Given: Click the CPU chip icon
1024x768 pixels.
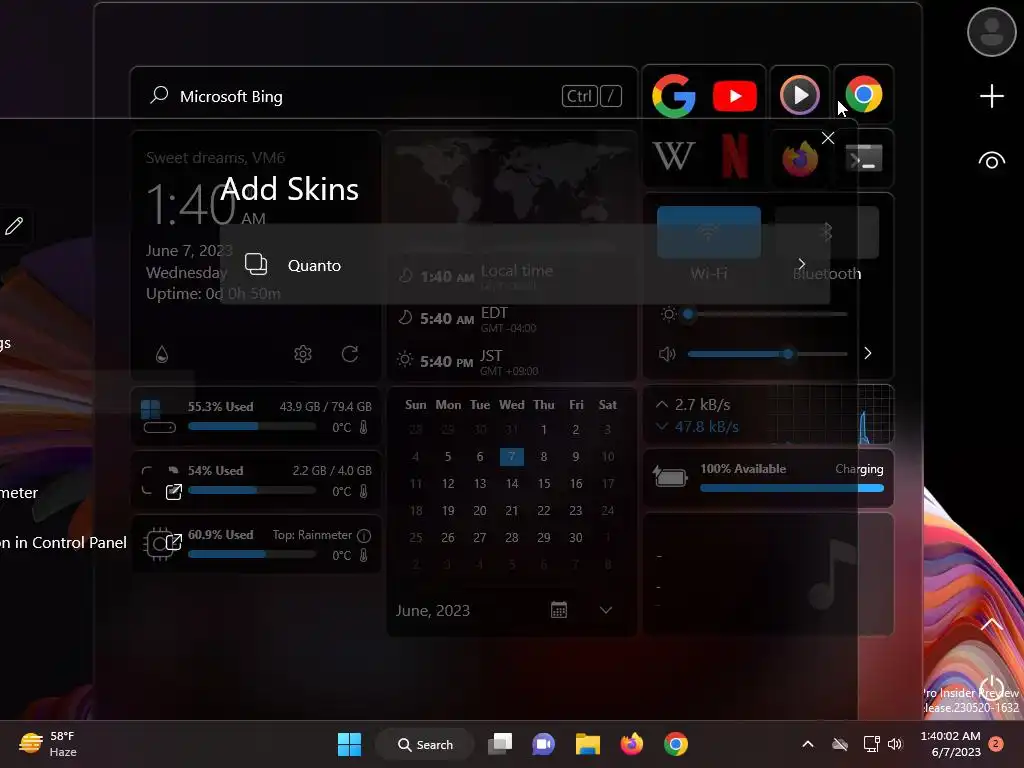Looking at the screenshot, I should [x=158, y=544].
